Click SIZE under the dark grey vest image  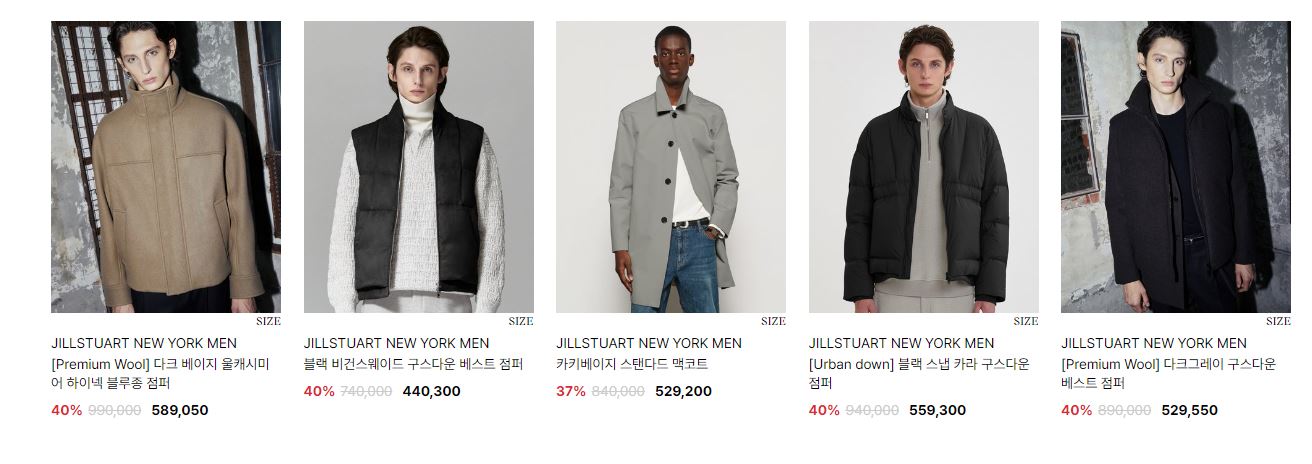coord(1278,321)
